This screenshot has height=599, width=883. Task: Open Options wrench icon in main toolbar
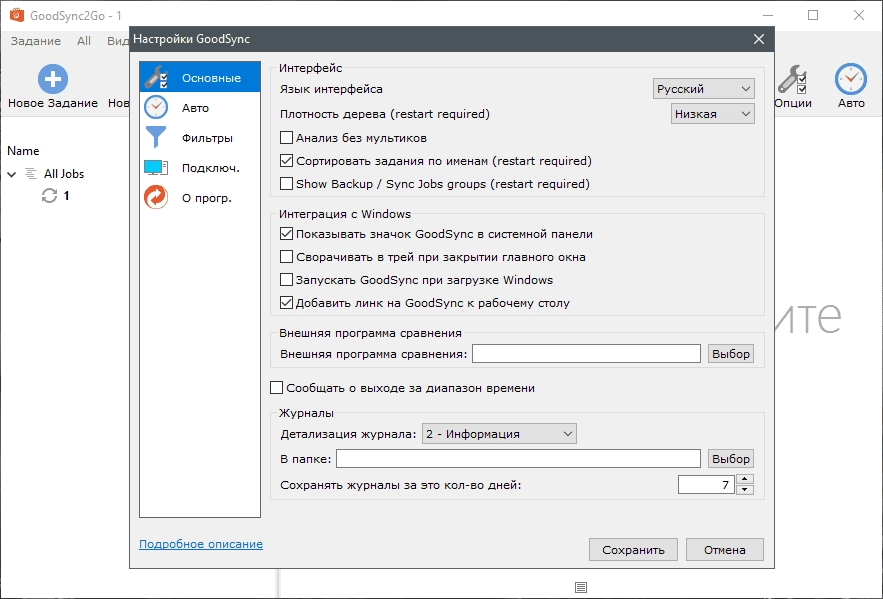[792, 79]
